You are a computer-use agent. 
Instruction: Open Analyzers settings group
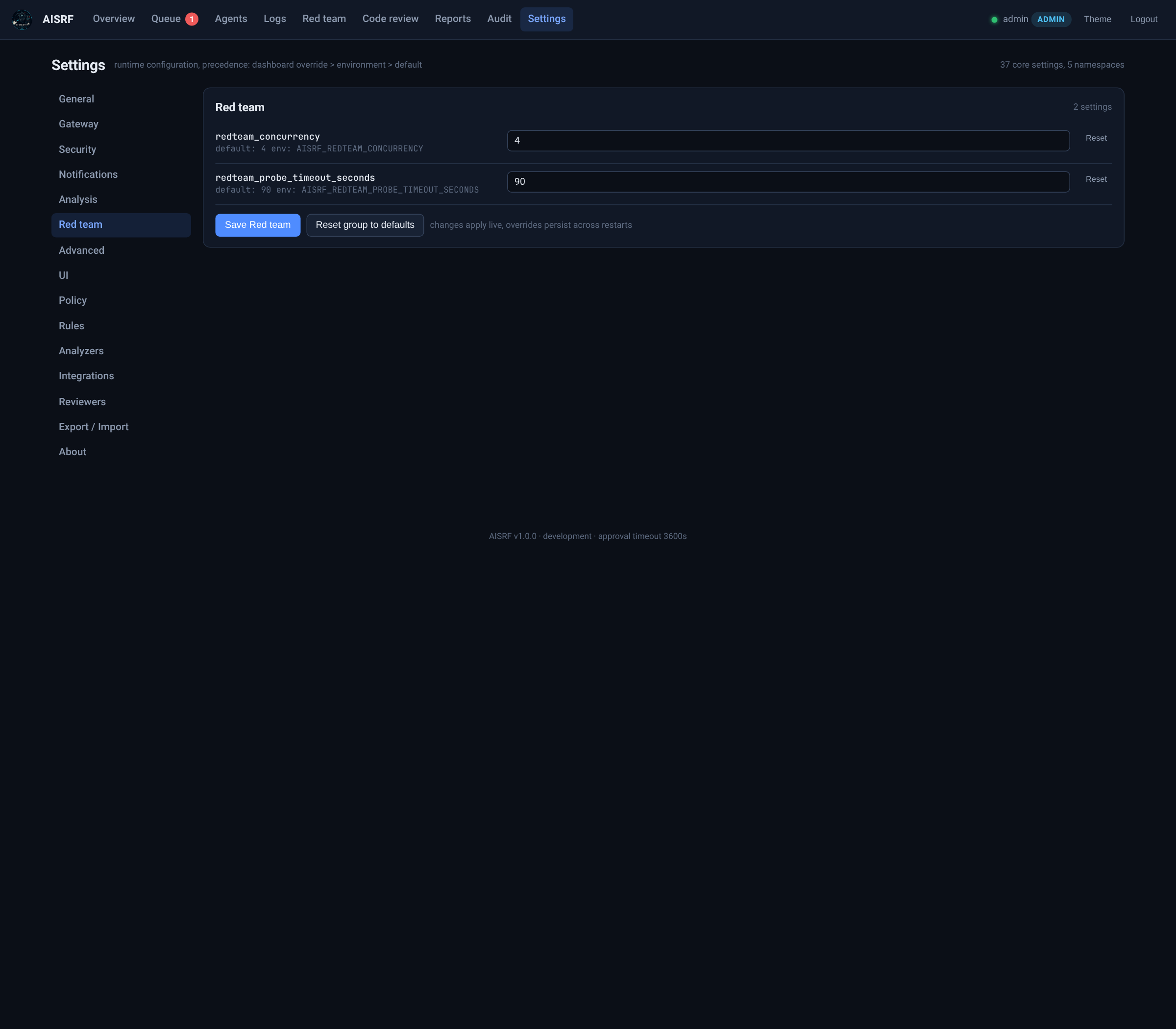pyautogui.click(x=121, y=351)
